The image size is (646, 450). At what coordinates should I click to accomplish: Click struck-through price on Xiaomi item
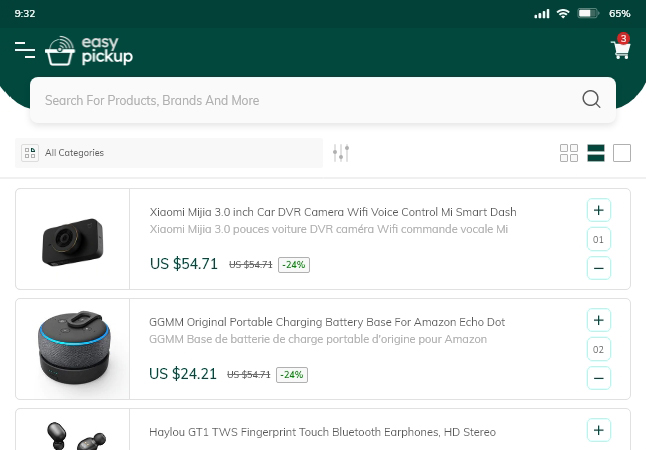tap(250, 265)
